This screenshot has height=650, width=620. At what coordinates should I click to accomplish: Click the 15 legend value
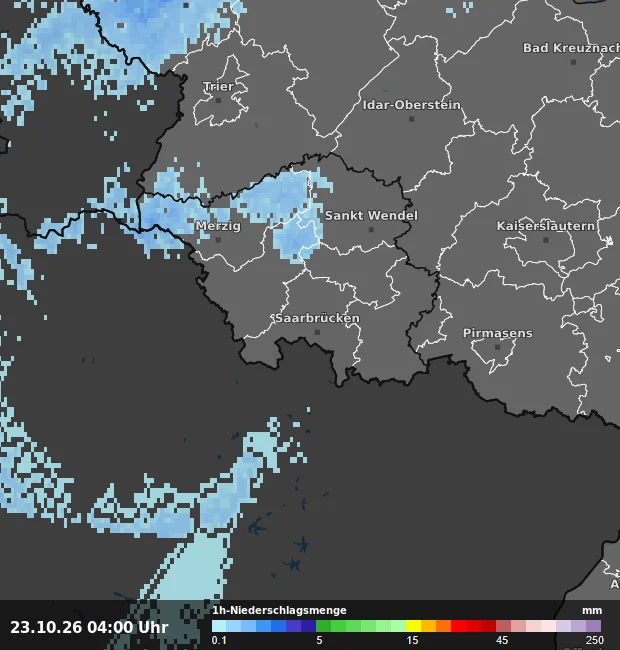412,640
